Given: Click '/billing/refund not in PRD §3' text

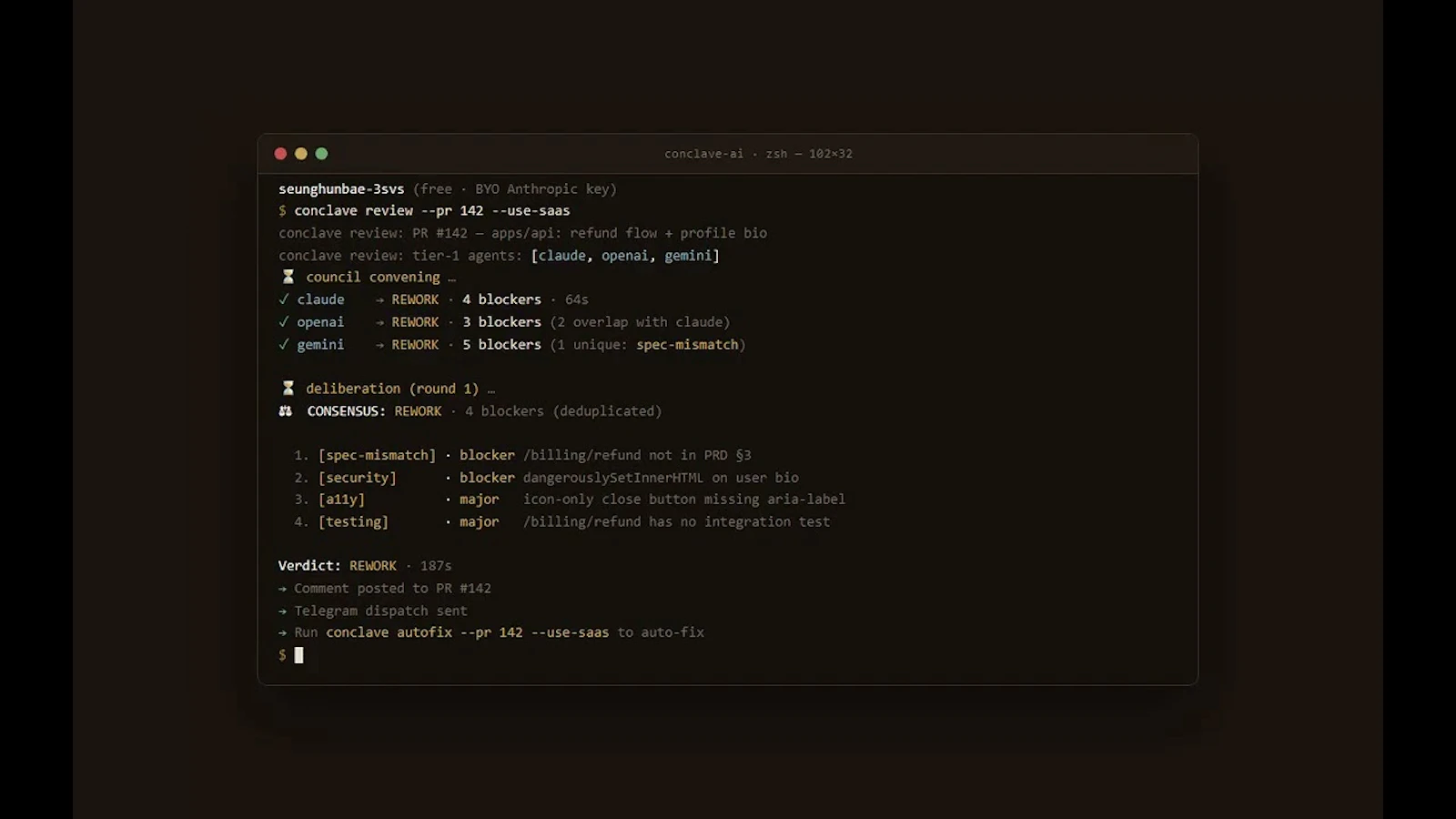Looking at the screenshot, I should click(637, 455).
